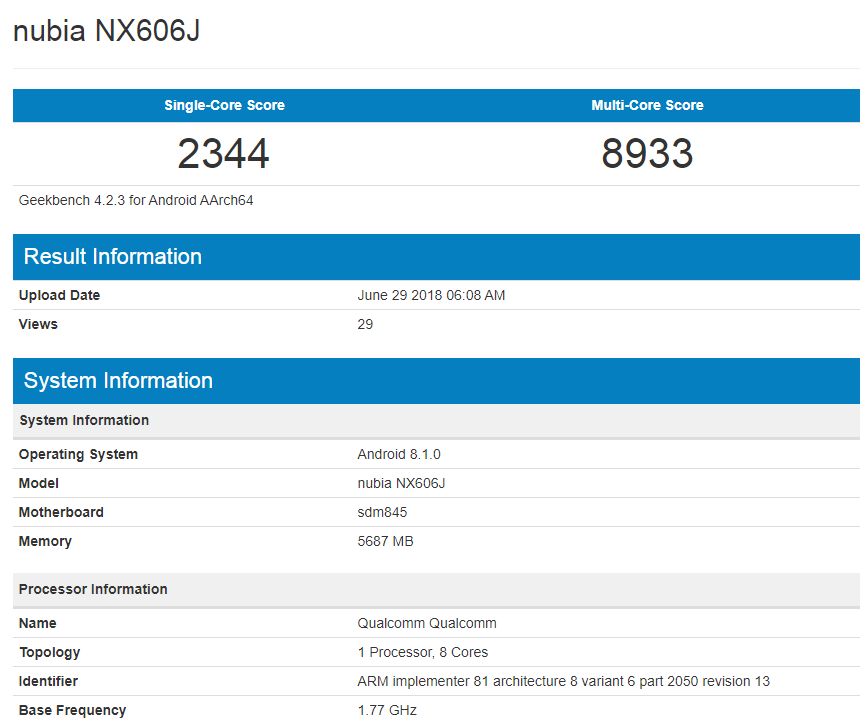The image size is (860, 726).
Task: Click the Android 8.1.0 value
Action: pyautogui.click(x=399, y=454)
